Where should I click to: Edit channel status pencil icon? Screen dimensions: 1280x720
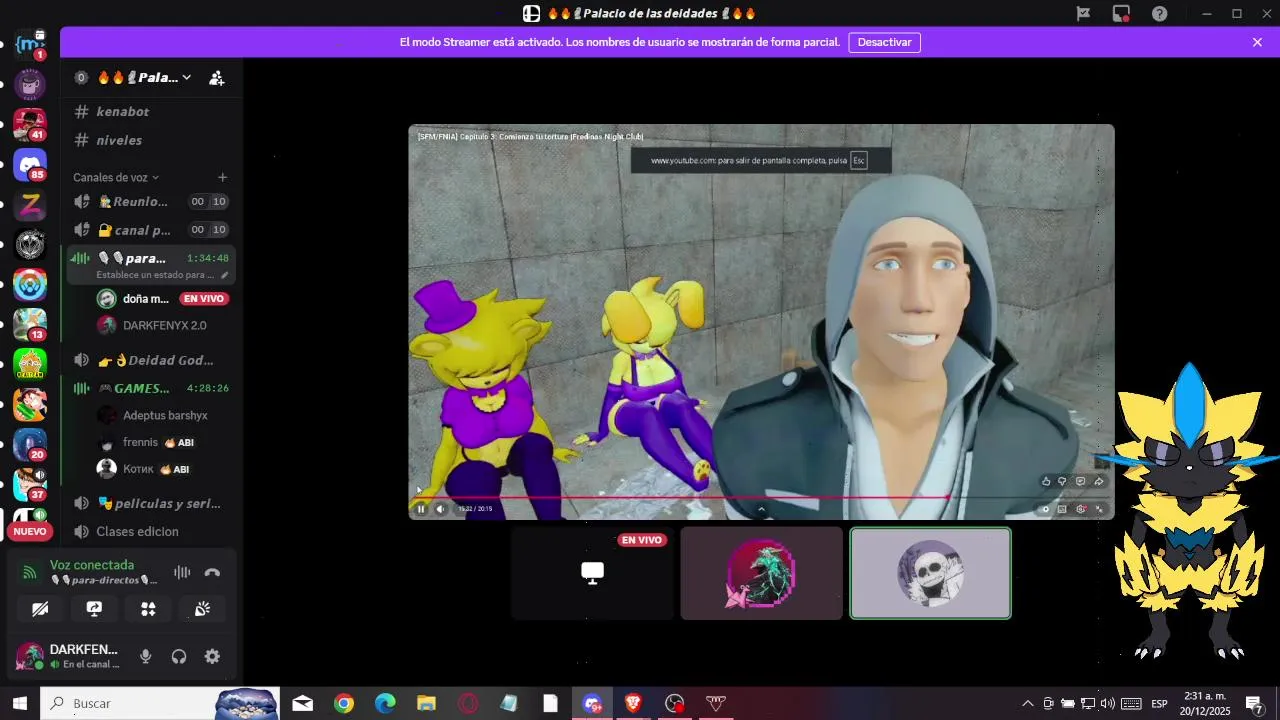tap(224, 275)
